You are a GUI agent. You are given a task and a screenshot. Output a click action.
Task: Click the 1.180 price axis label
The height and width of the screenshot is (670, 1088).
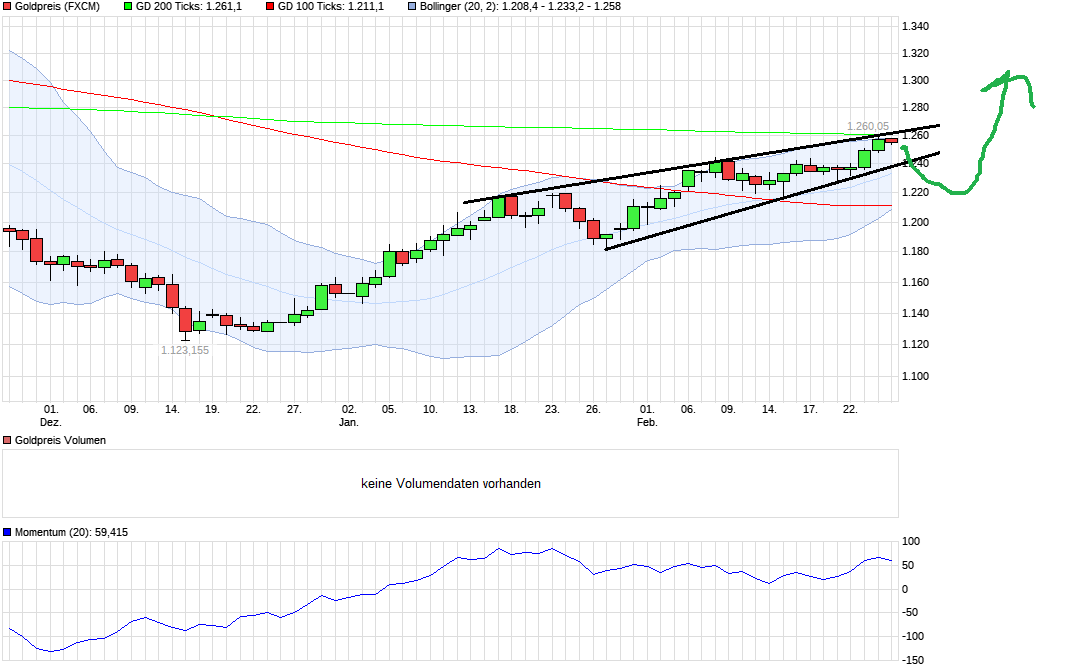pos(915,252)
